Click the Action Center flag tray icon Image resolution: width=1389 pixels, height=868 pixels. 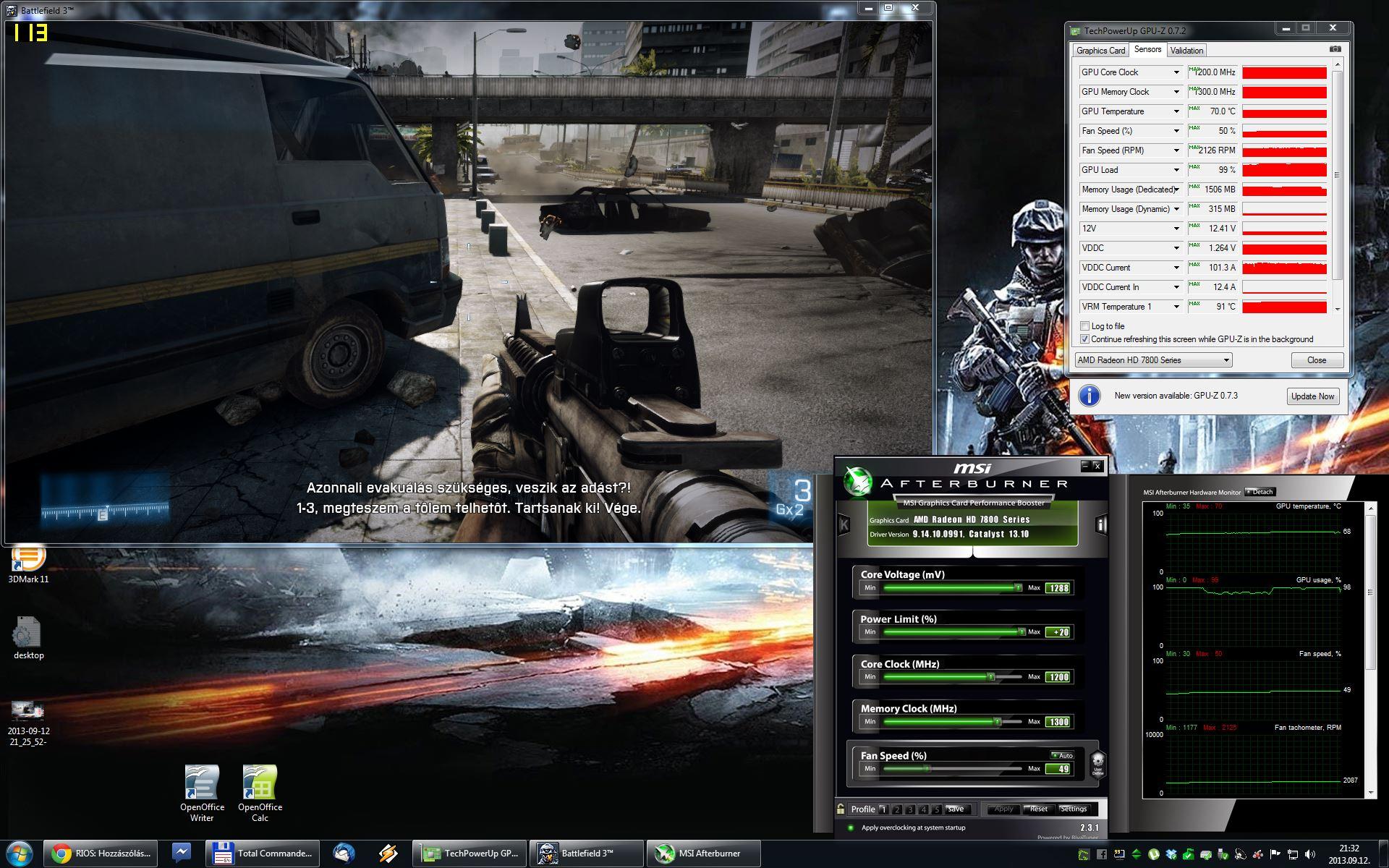tap(1275, 854)
